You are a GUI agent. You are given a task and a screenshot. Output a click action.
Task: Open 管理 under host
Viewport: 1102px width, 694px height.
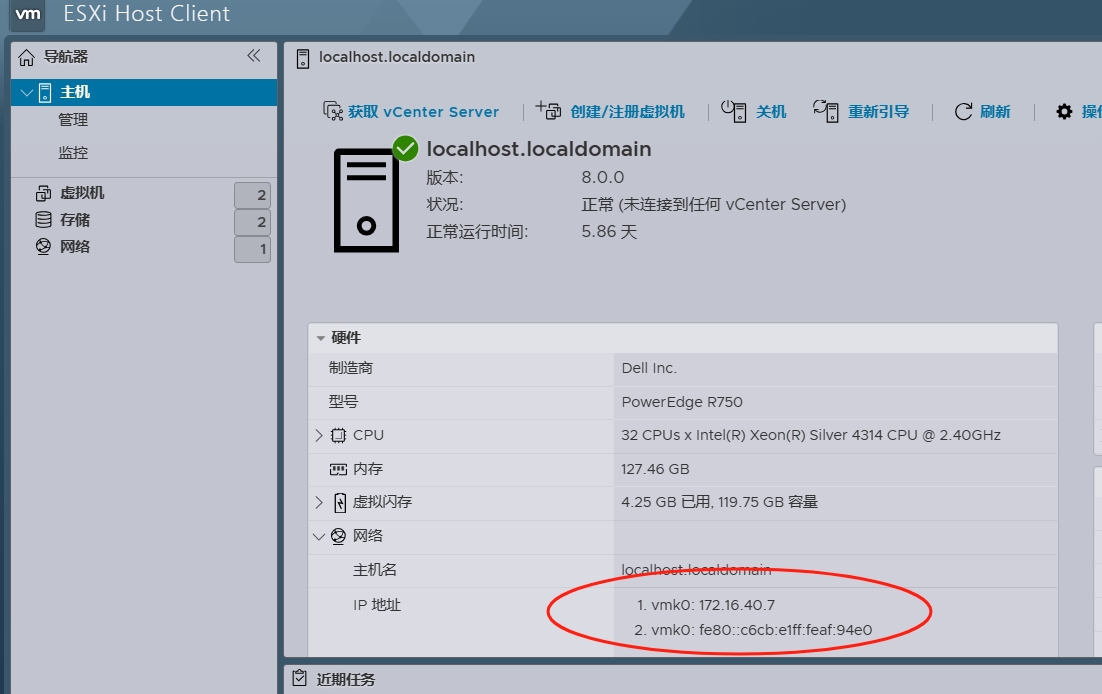[73, 120]
